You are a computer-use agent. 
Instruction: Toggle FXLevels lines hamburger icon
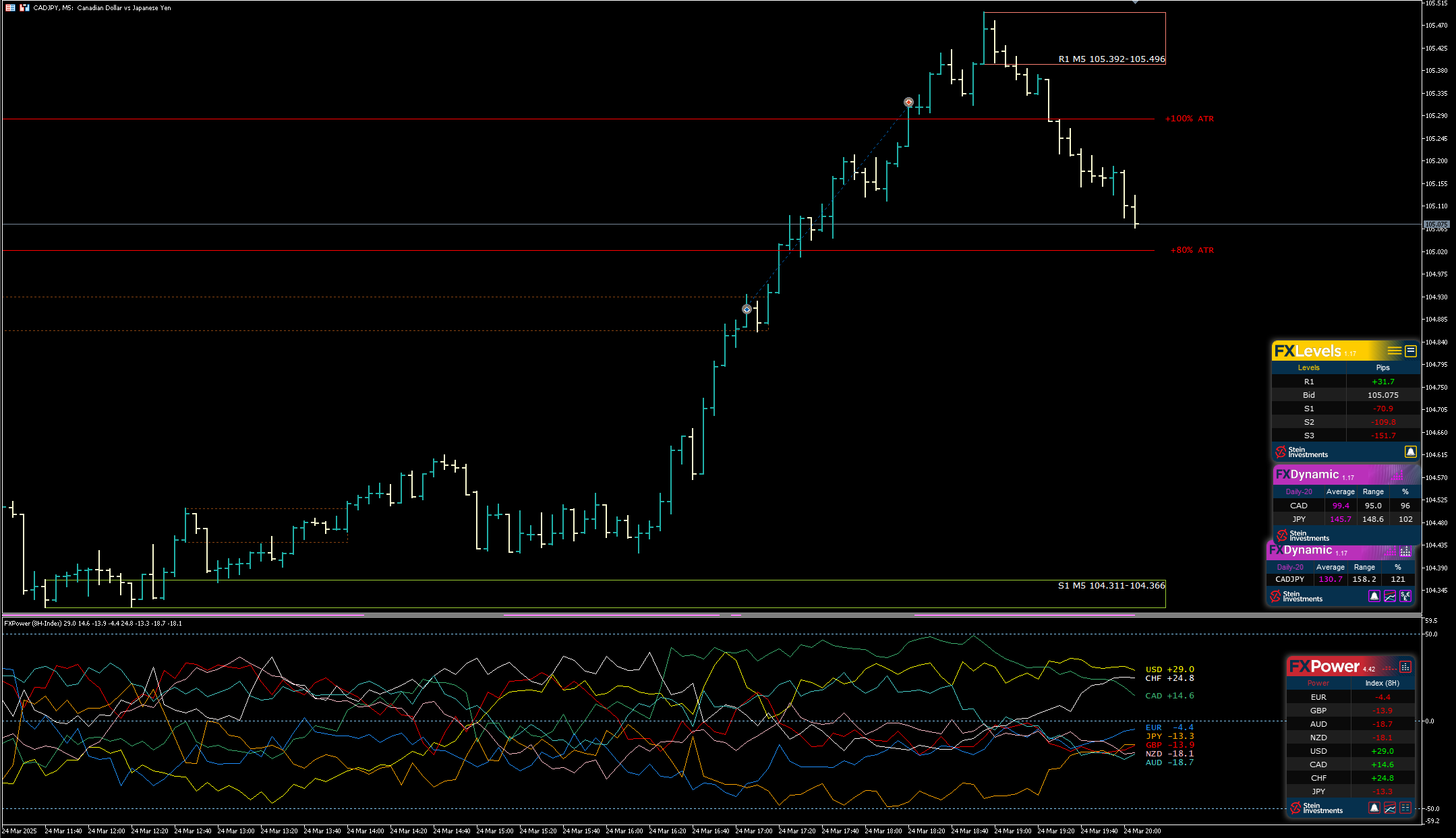tap(1394, 351)
